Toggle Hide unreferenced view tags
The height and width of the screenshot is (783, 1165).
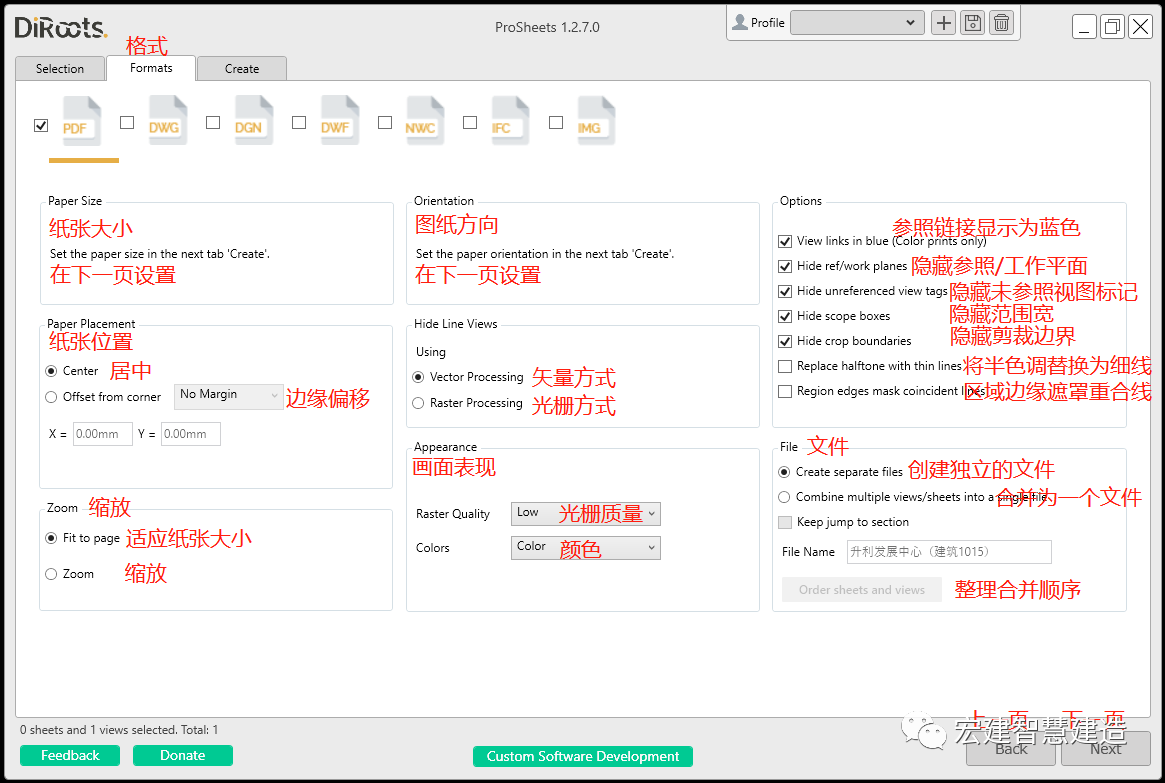coord(785,291)
